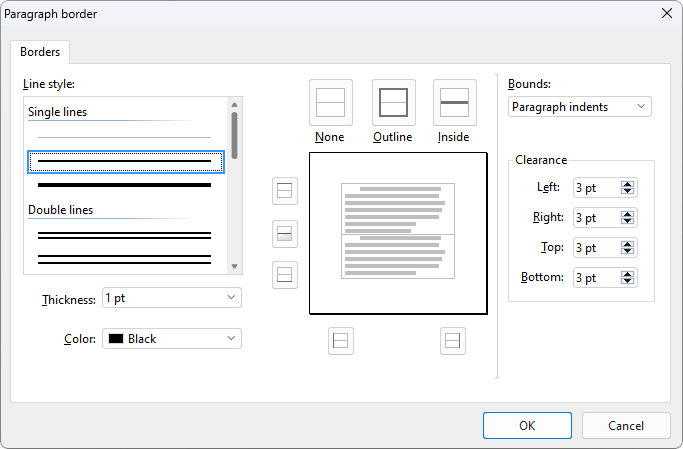
Task: Increase the Left clearance stepper value
Action: 627,184
